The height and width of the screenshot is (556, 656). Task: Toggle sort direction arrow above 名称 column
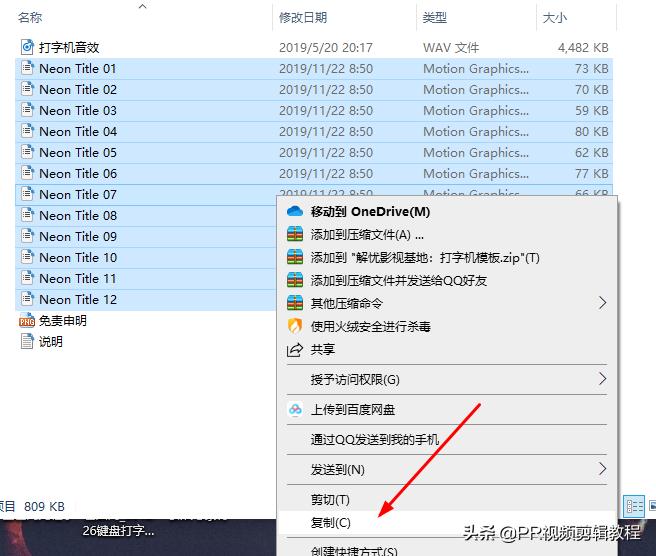click(x=143, y=6)
